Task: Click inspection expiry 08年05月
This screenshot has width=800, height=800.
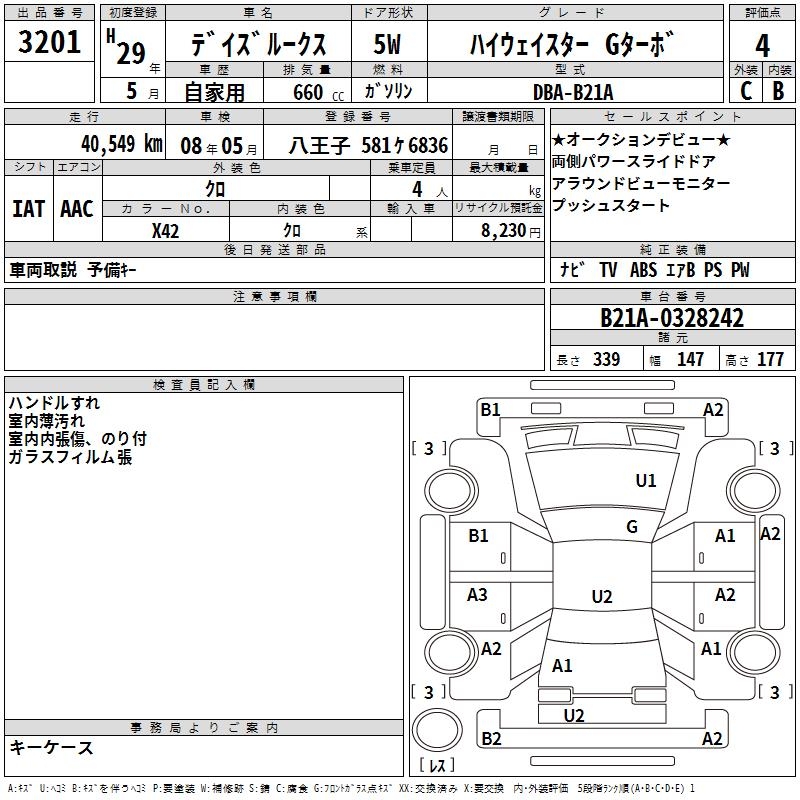Action: pos(218,146)
